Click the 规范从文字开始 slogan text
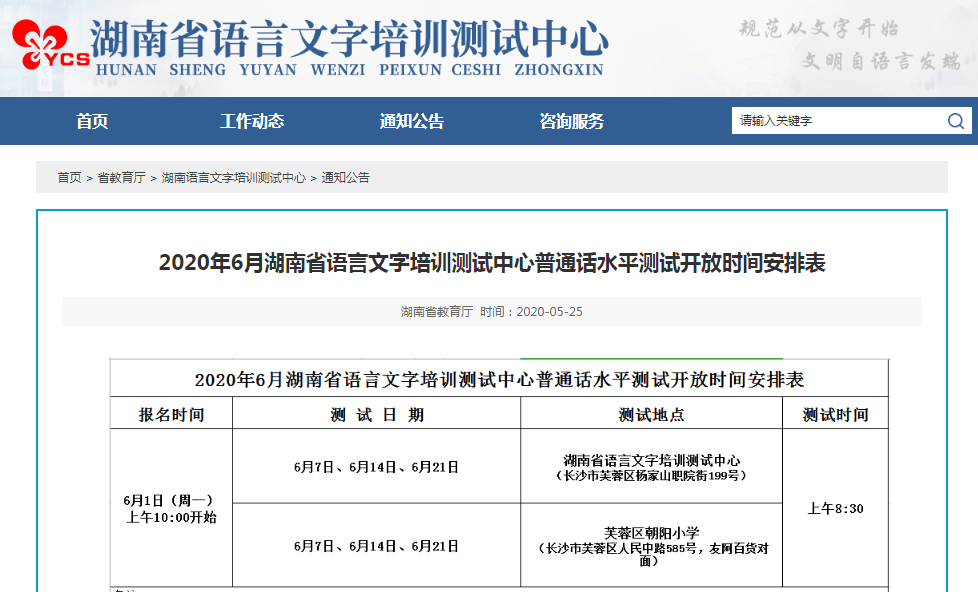The height and width of the screenshot is (592, 978). [819, 31]
